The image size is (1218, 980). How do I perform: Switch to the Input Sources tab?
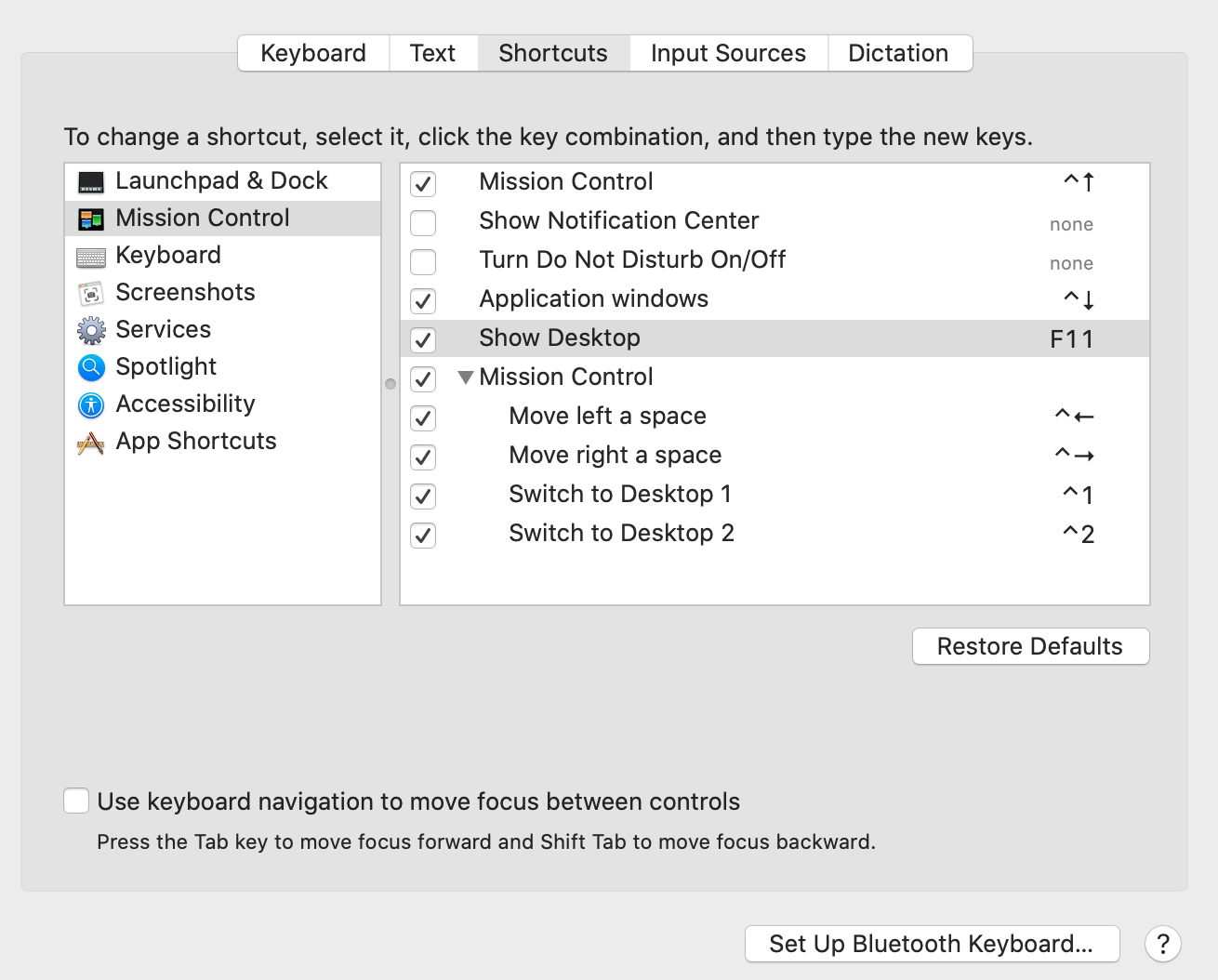pyautogui.click(x=728, y=53)
